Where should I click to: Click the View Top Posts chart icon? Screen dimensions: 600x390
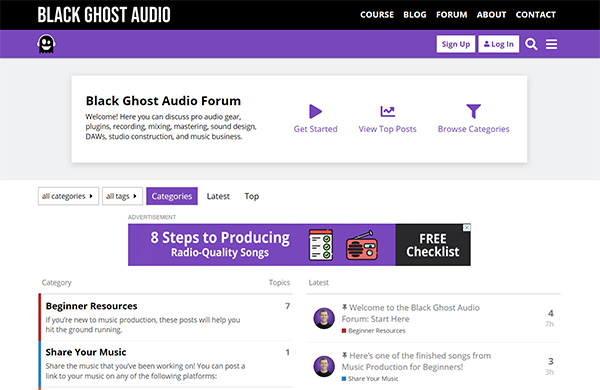(x=387, y=111)
